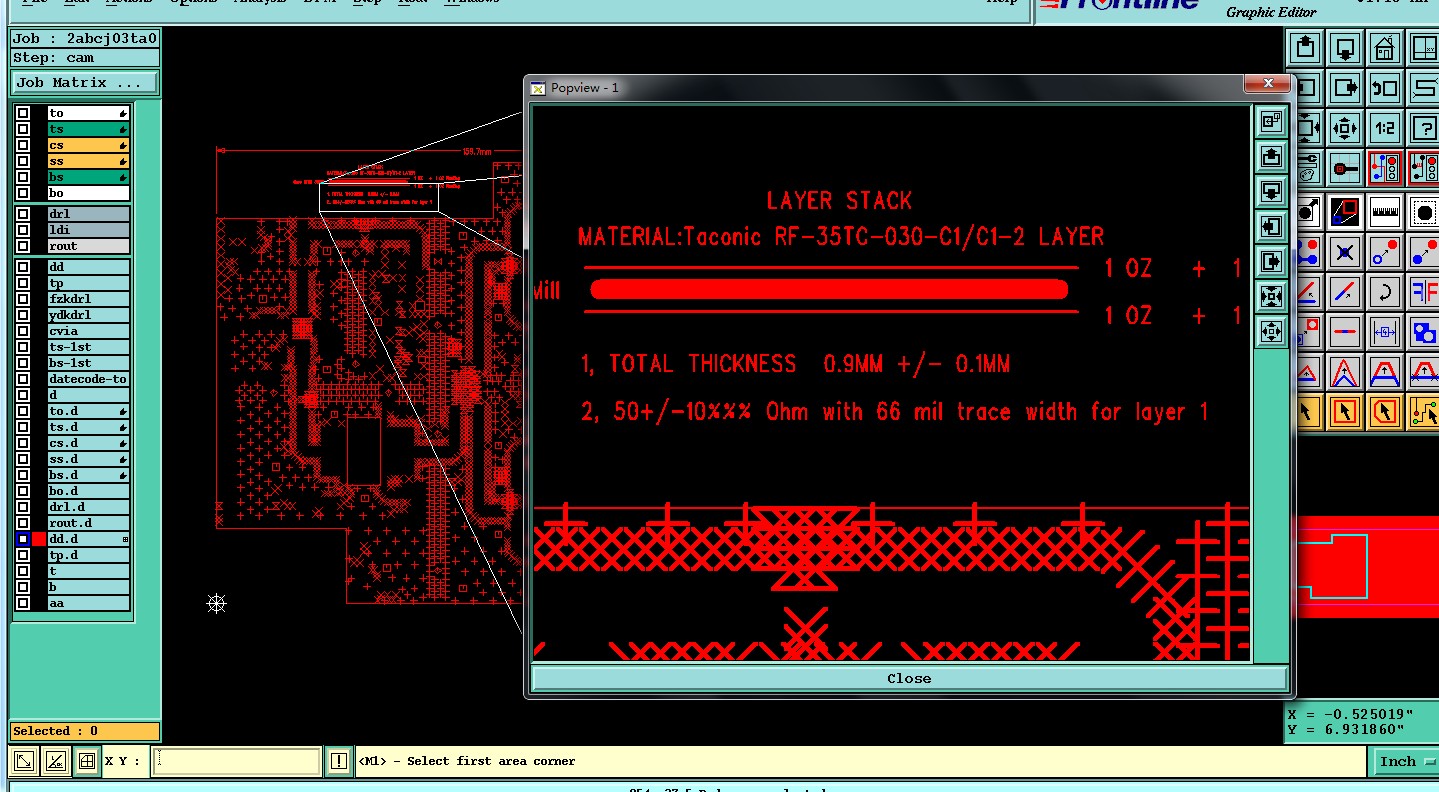Click the black octagon pad icon

[x=1424, y=211]
